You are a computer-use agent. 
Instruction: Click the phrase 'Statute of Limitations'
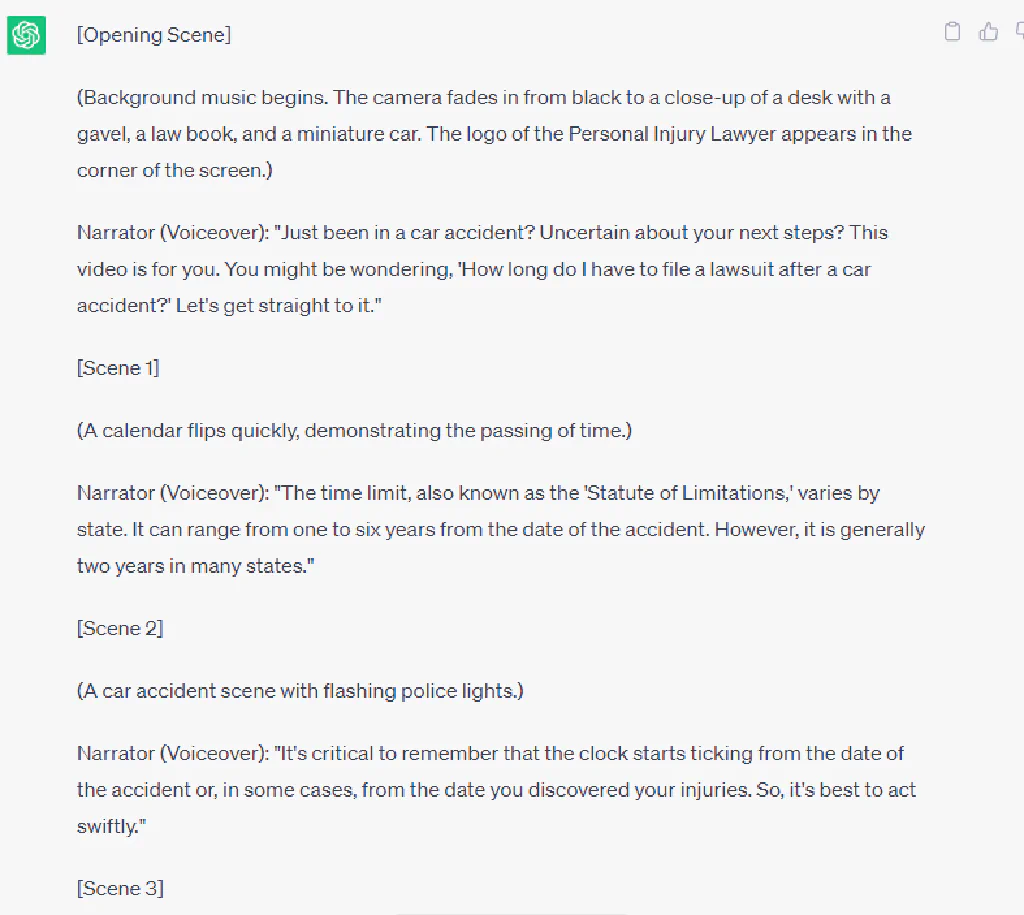(687, 492)
